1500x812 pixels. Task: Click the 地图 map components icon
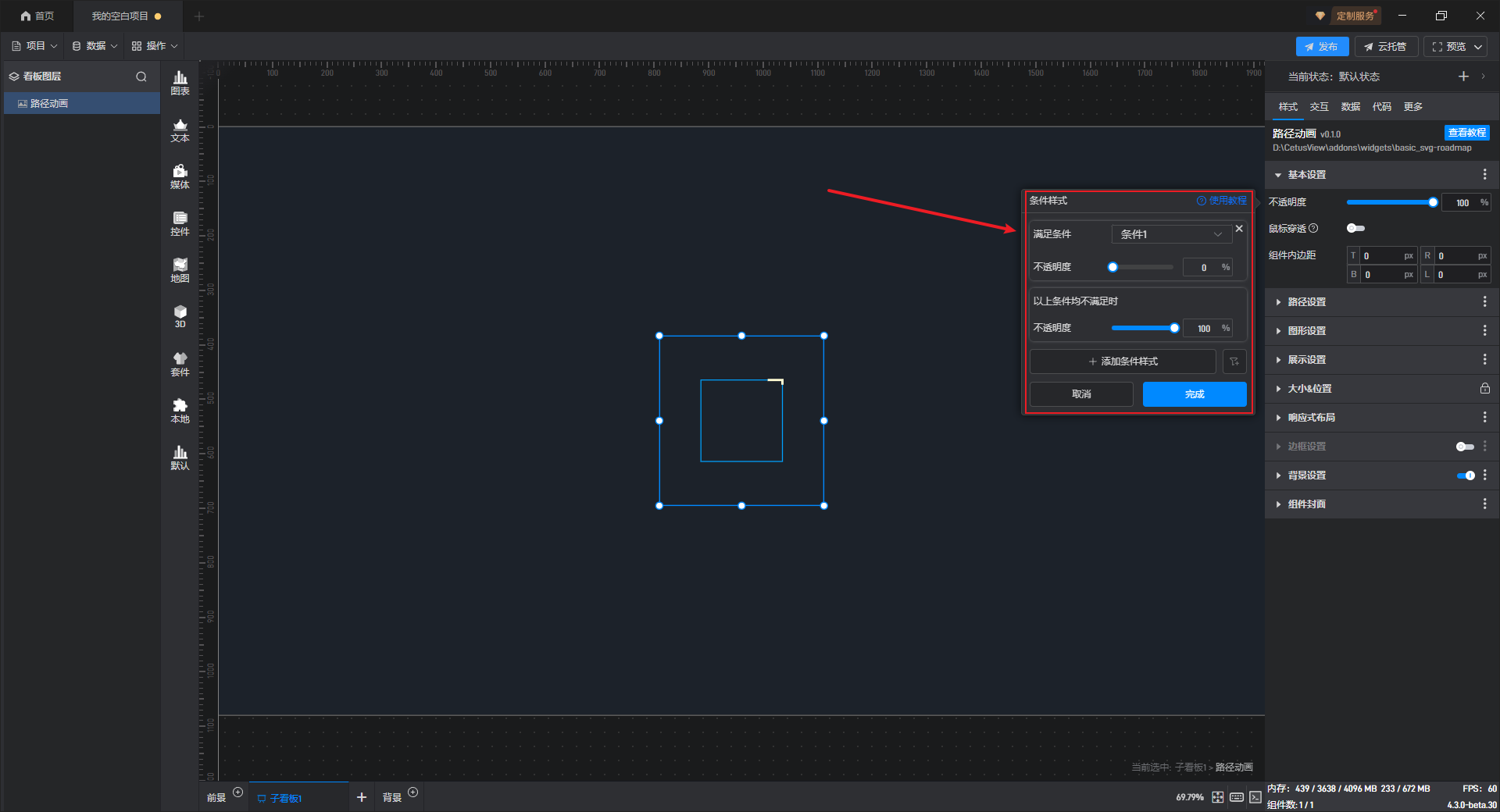(x=180, y=270)
